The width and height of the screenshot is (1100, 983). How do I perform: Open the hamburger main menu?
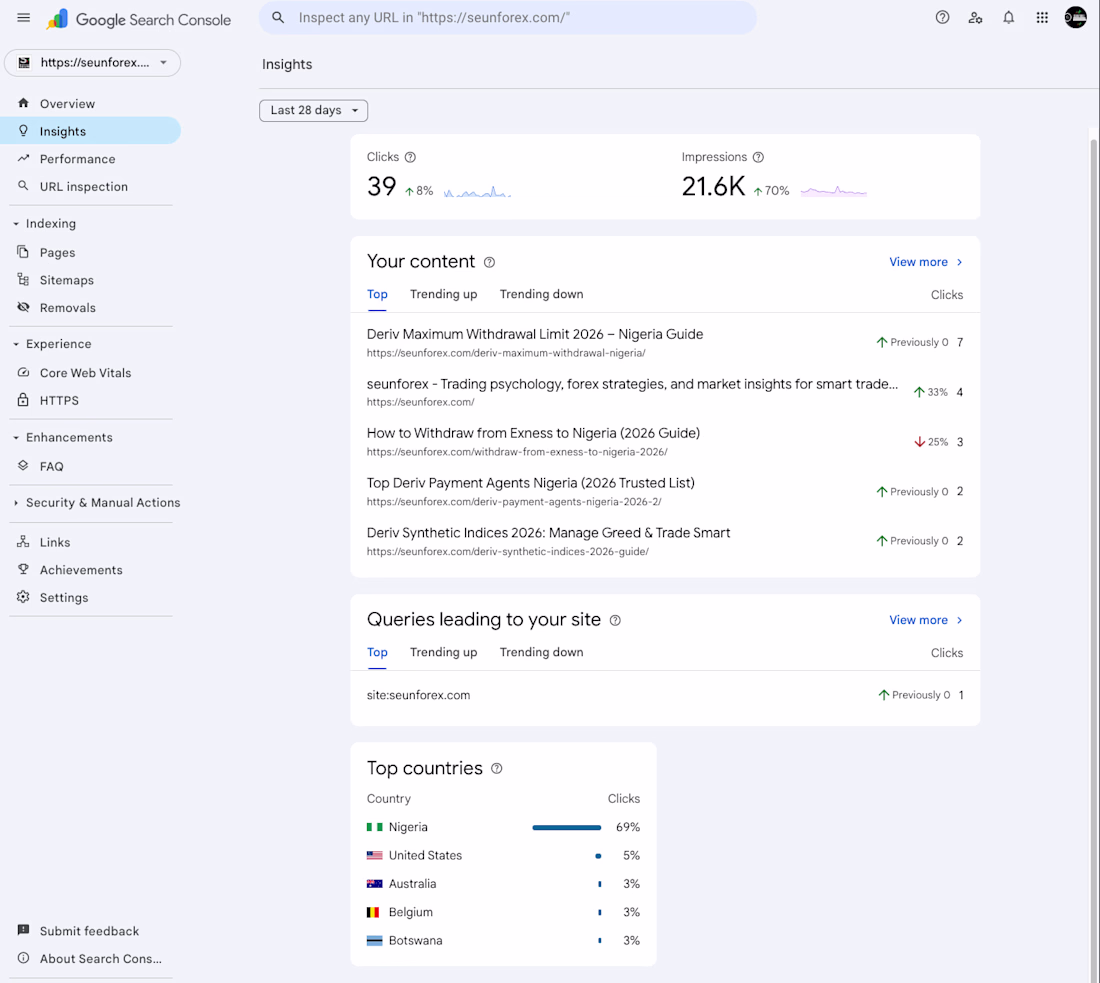pyautogui.click(x=24, y=18)
